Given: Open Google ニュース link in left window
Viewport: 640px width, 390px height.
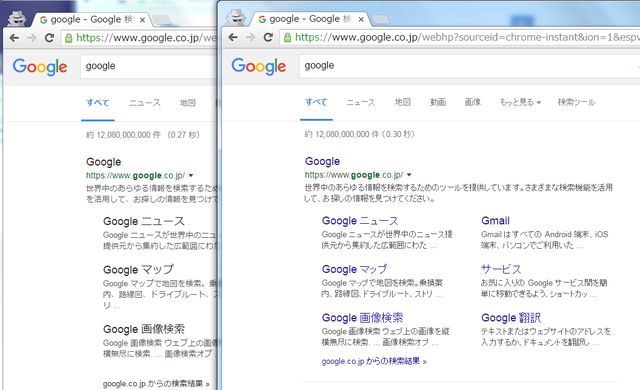Looking at the screenshot, I should [144, 222].
